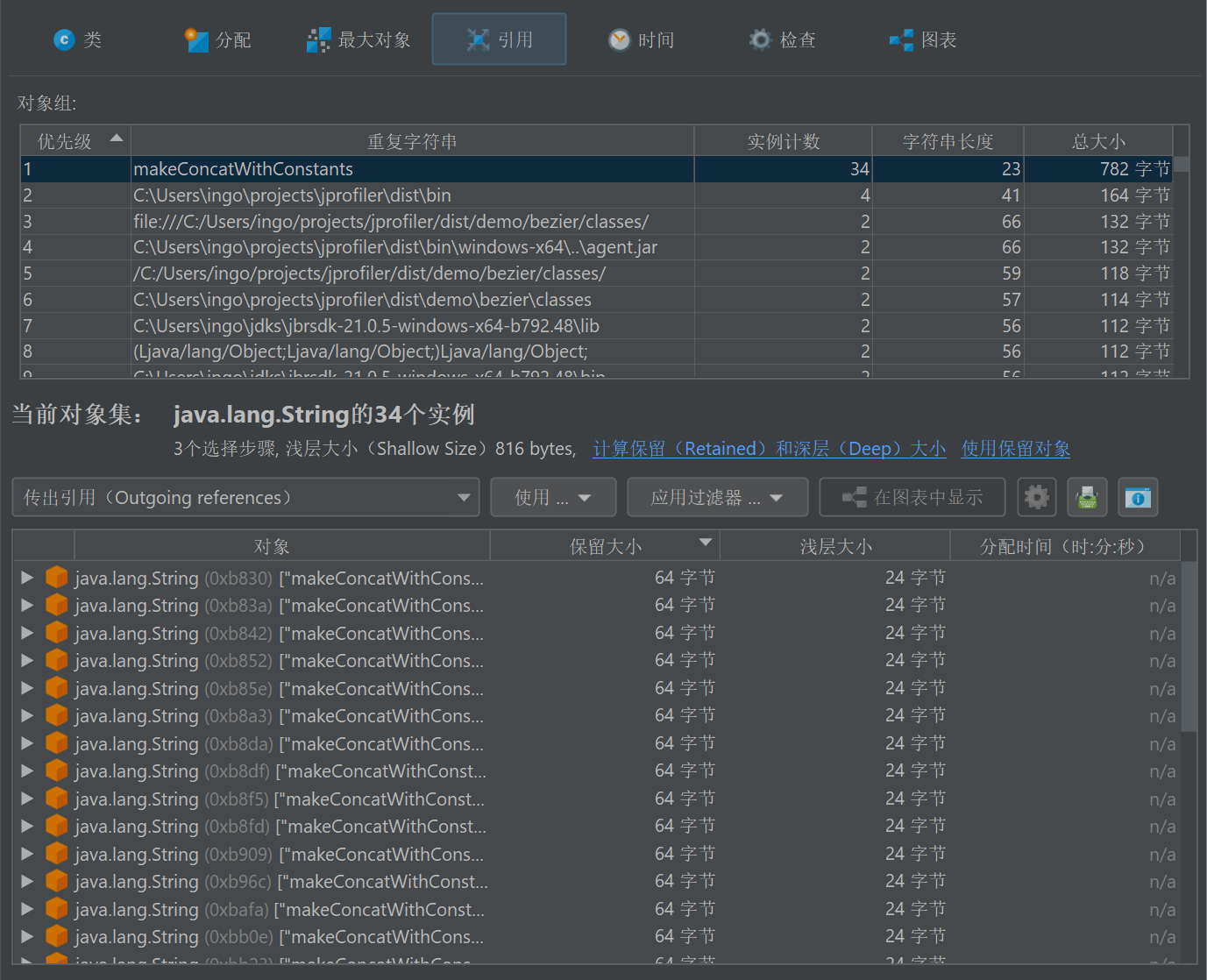Open the 使用 ... dropdown button
Screen dimensions: 1207x980
pyautogui.click(x=553, y=498)
